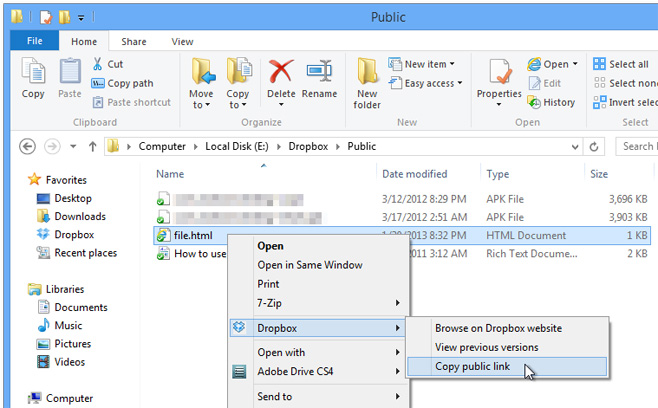The height and width of the screenshot is (408, 658).
Task: Open address bar history dropdown chevron
Action: 575,147
